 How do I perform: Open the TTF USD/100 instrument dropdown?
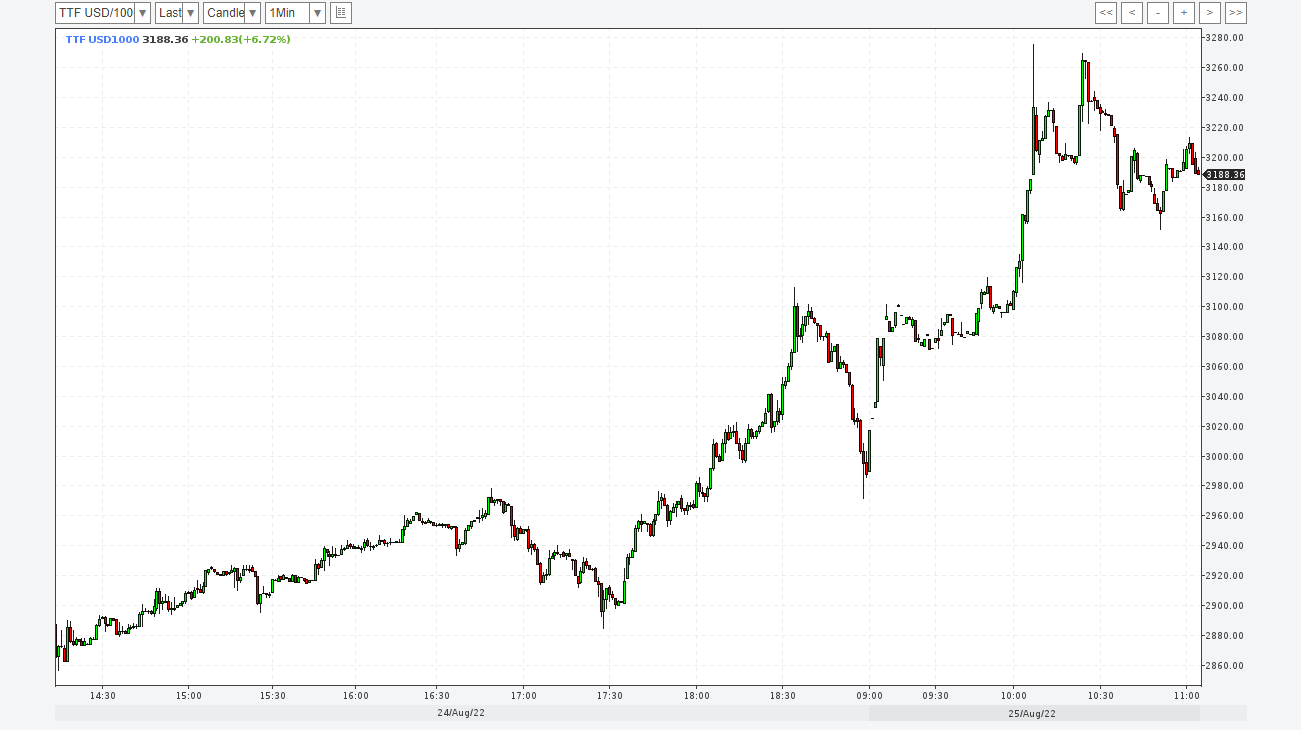point(103,13)
